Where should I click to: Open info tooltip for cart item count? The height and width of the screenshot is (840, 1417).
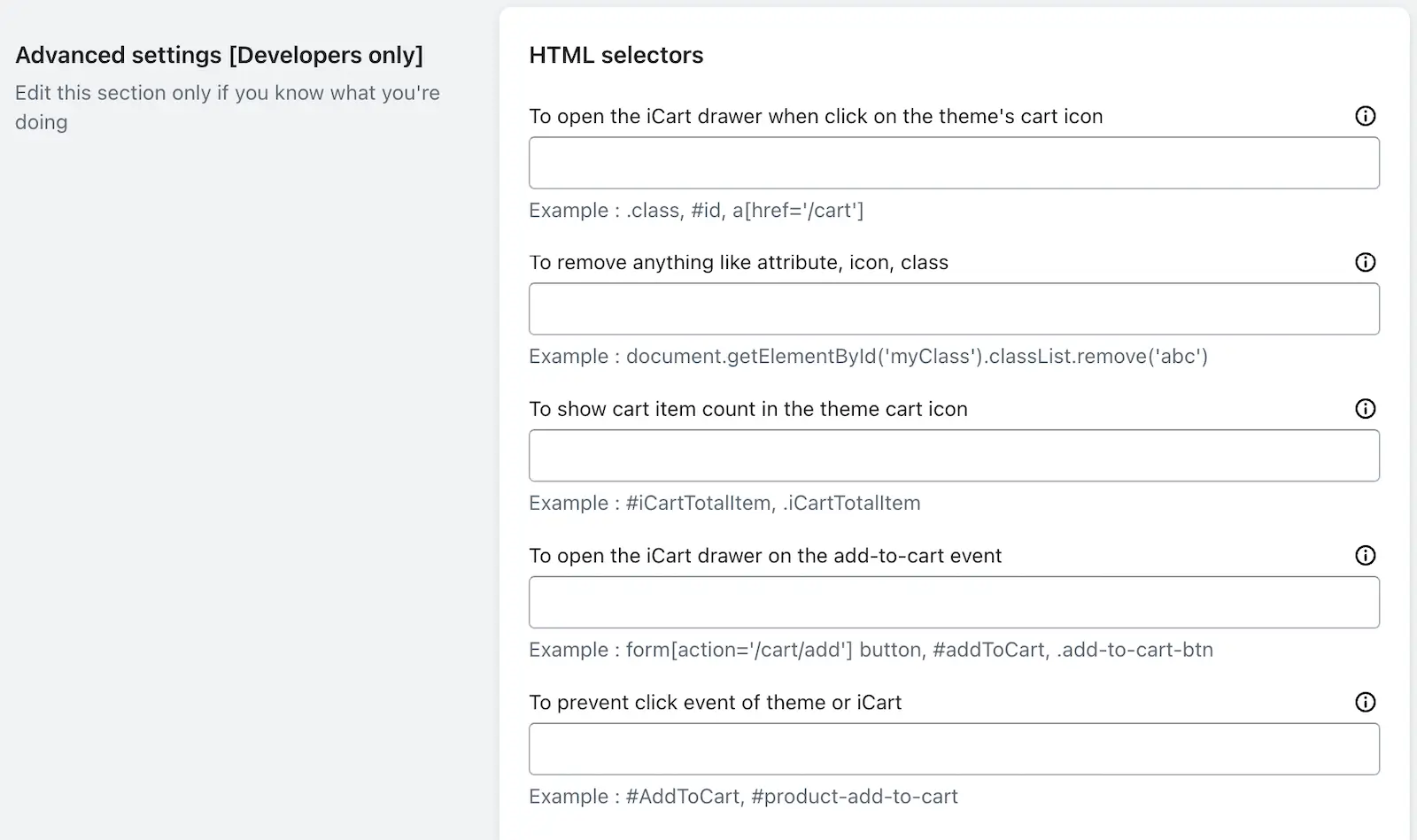pos(1365,409)
